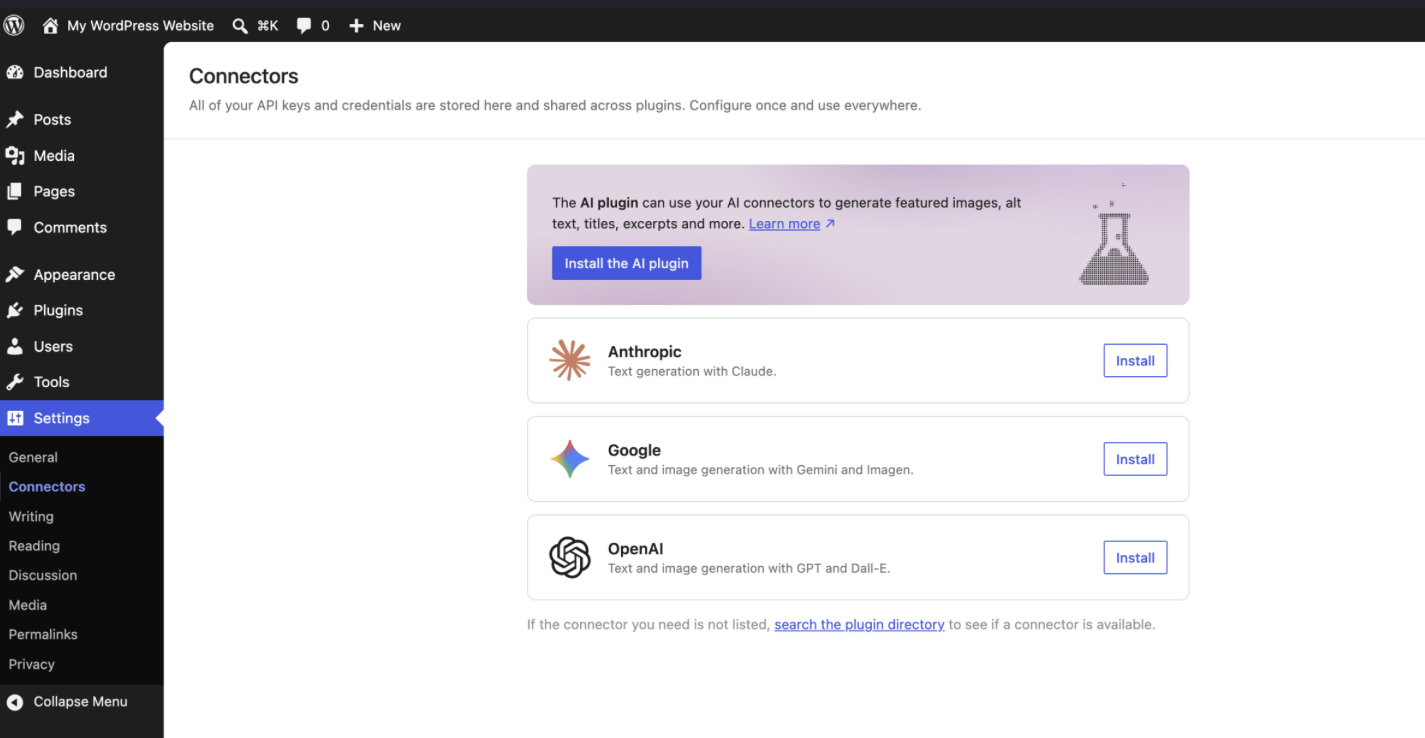Click the plus icon next to New

[356, 26]
